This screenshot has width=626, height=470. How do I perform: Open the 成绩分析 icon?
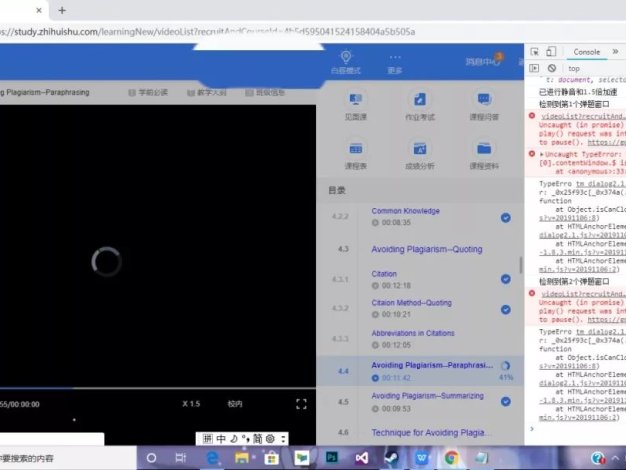[x=419, y=153]
